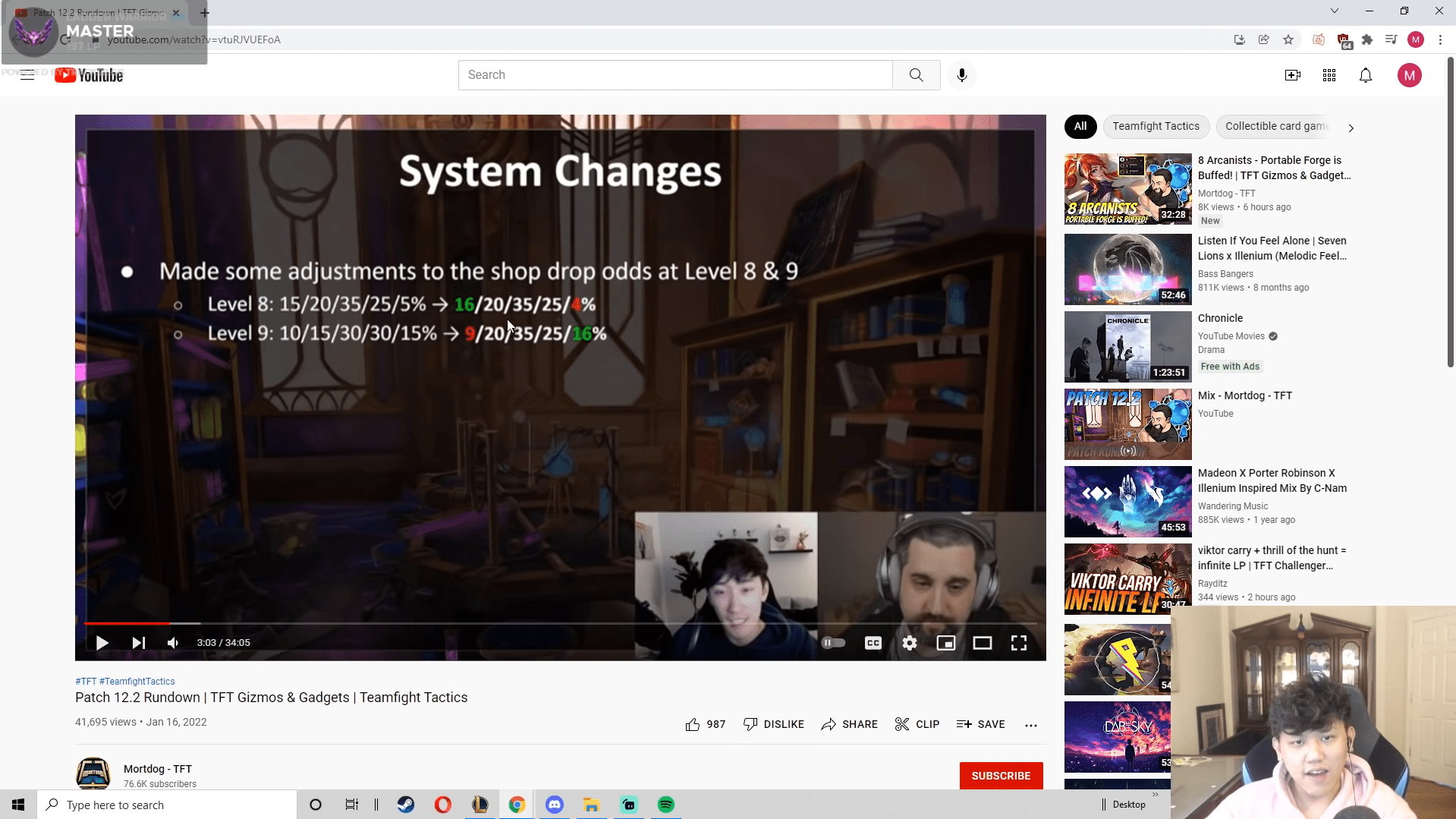Enter full screen mode
The height and width of the screenshot is (819, 1456).
(1019, 643)
